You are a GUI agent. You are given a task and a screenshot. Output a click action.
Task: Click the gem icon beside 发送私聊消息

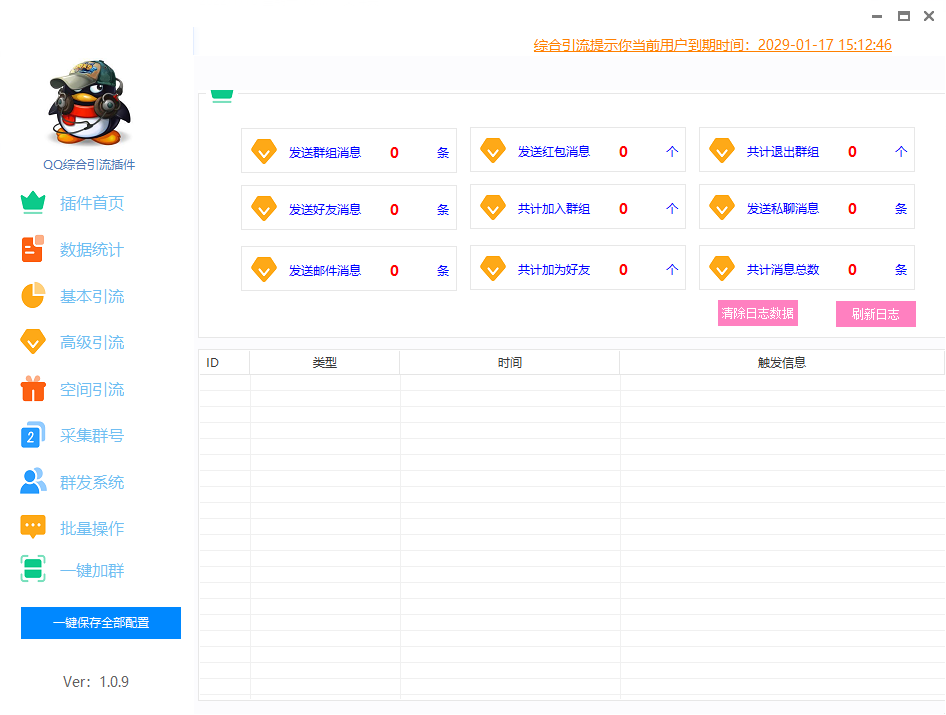click(x=722, y=208)
